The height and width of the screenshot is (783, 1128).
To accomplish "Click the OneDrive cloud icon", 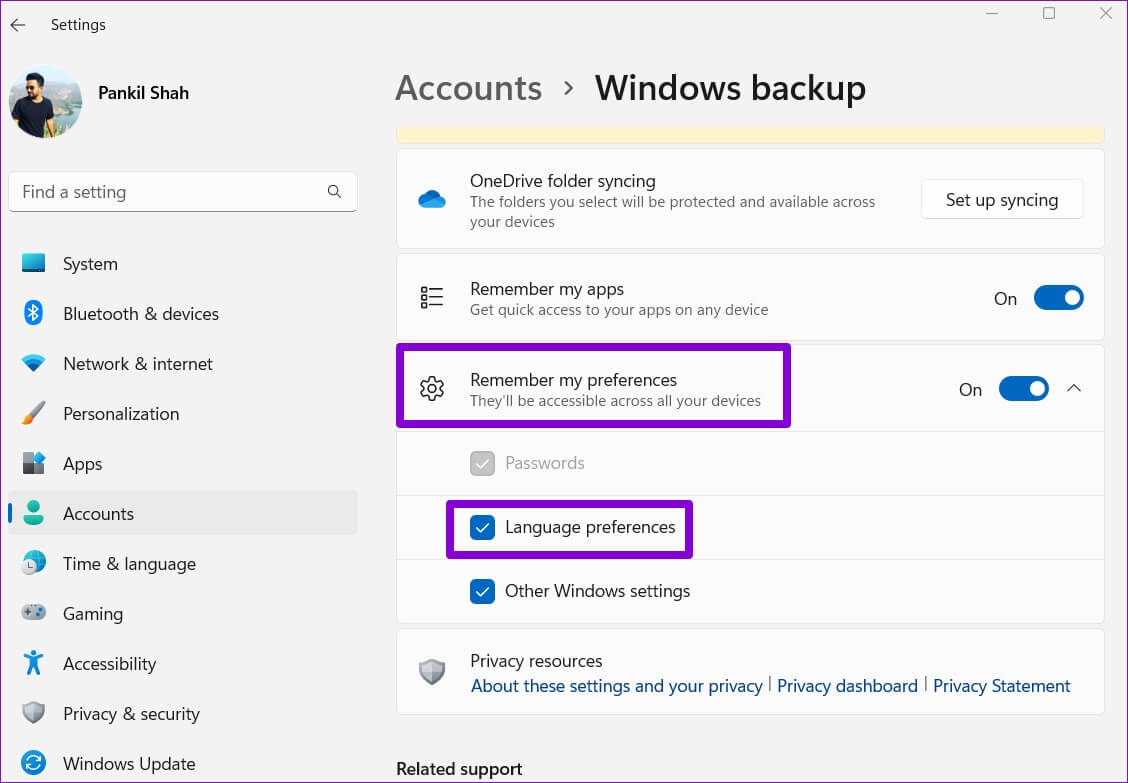I will (x=432, y=199).
